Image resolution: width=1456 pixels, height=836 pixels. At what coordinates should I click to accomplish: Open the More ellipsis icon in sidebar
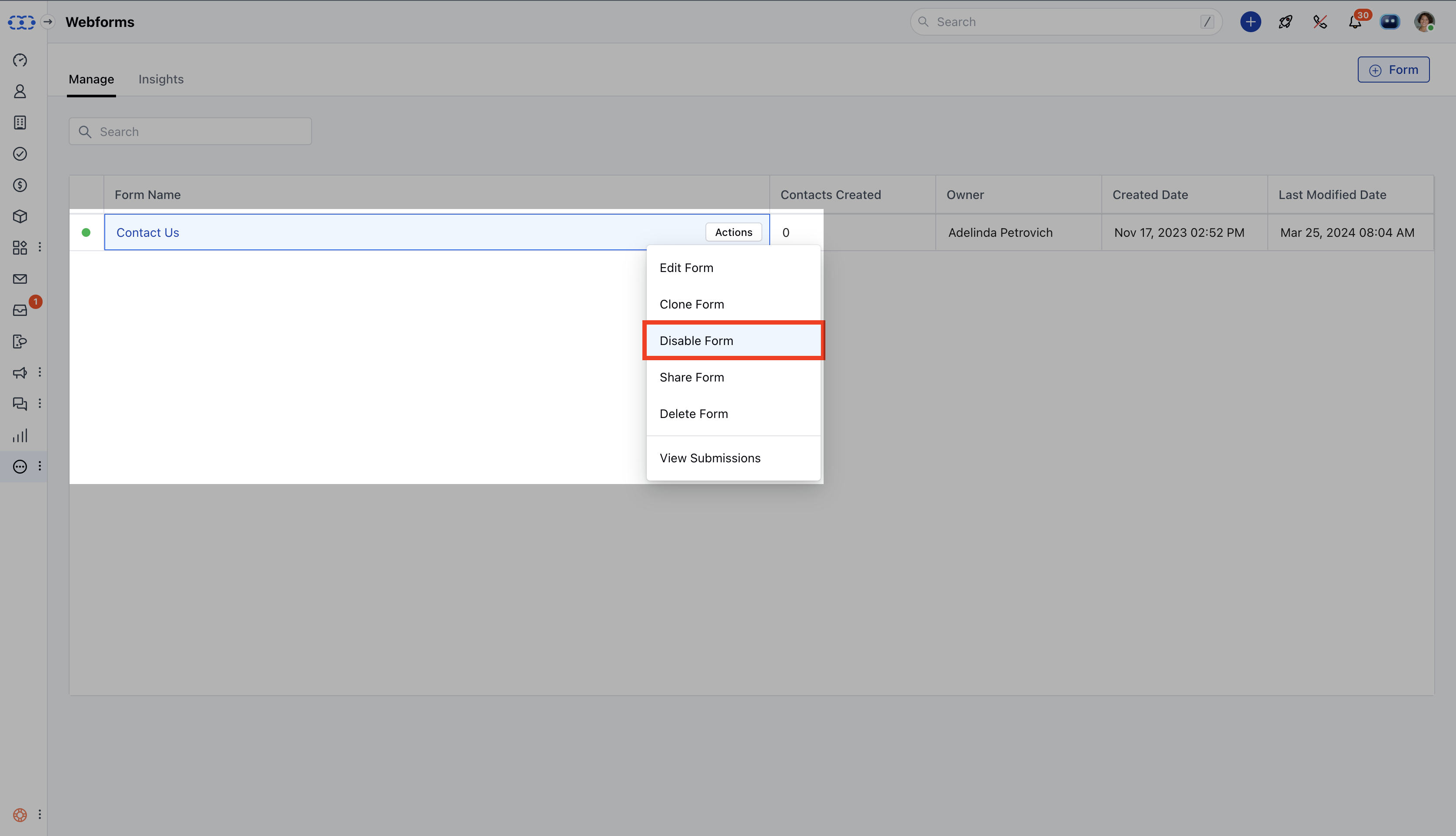(20, 467)
